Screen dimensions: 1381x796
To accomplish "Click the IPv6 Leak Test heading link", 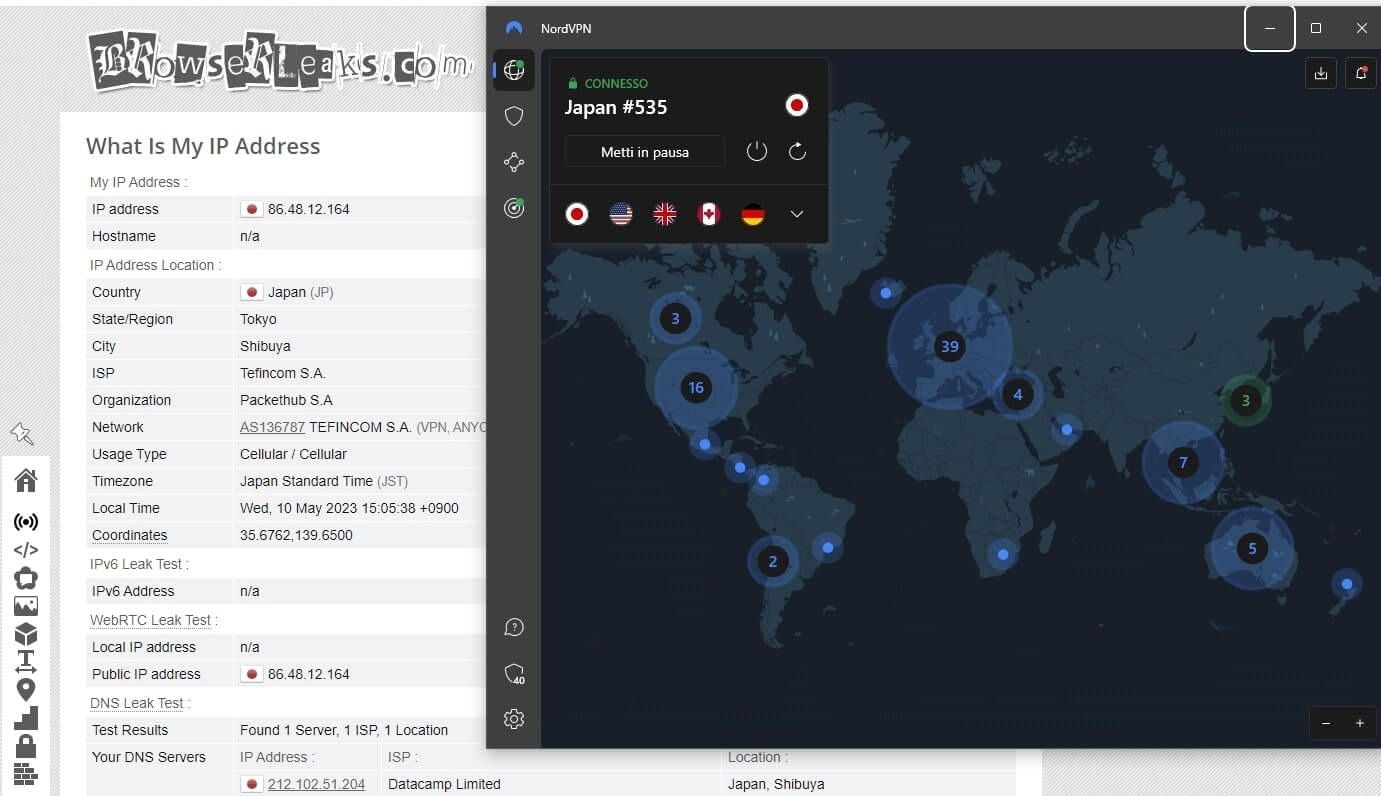I will pyautogui.click(x=136, y=564).
